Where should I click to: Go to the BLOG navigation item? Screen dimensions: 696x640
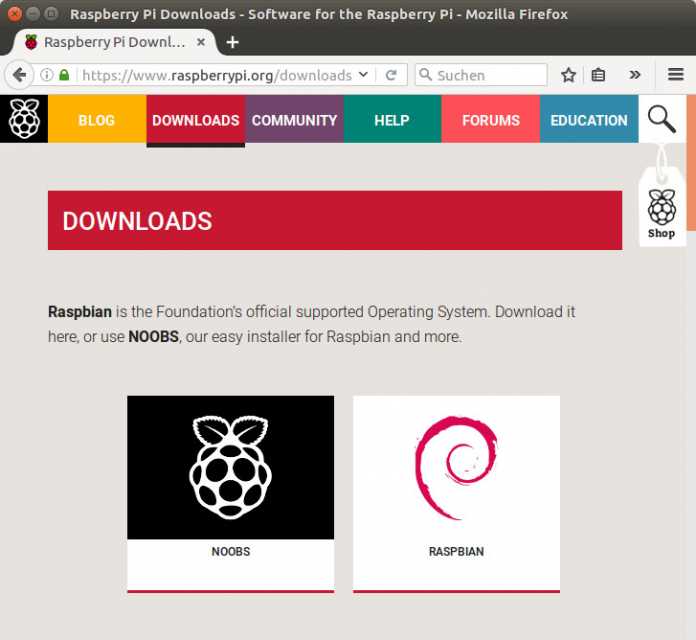(96, 120)
